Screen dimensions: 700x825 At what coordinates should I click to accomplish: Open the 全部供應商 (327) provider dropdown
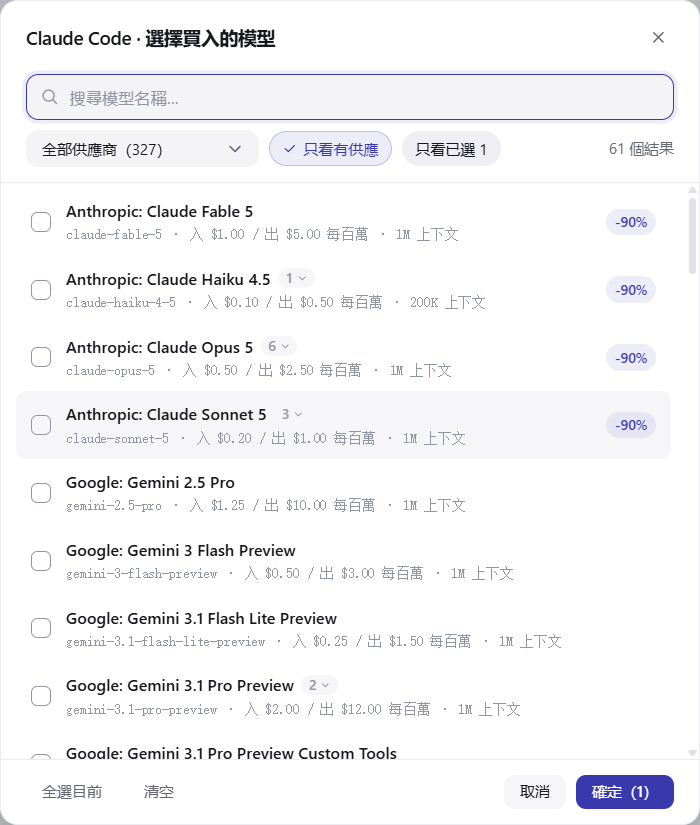(x=142, y=149)
